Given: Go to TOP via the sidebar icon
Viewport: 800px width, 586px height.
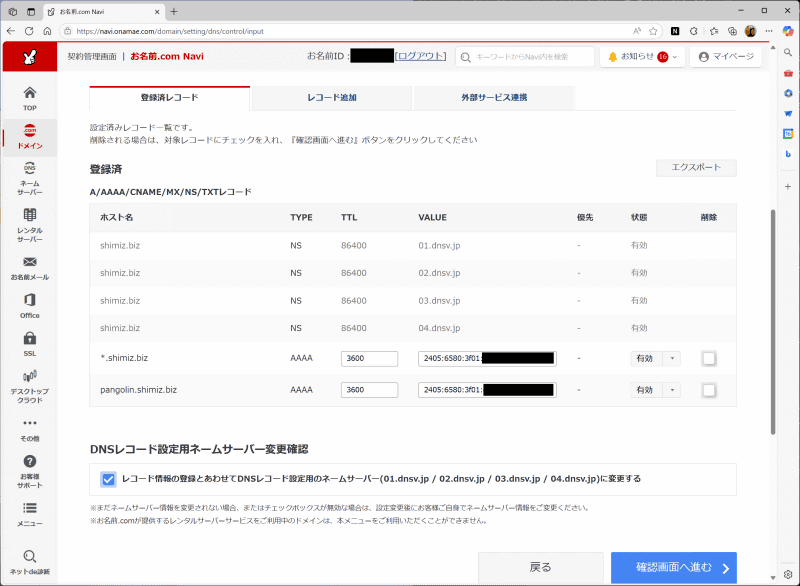Looking at the screenshot, I should pos(29,97).
